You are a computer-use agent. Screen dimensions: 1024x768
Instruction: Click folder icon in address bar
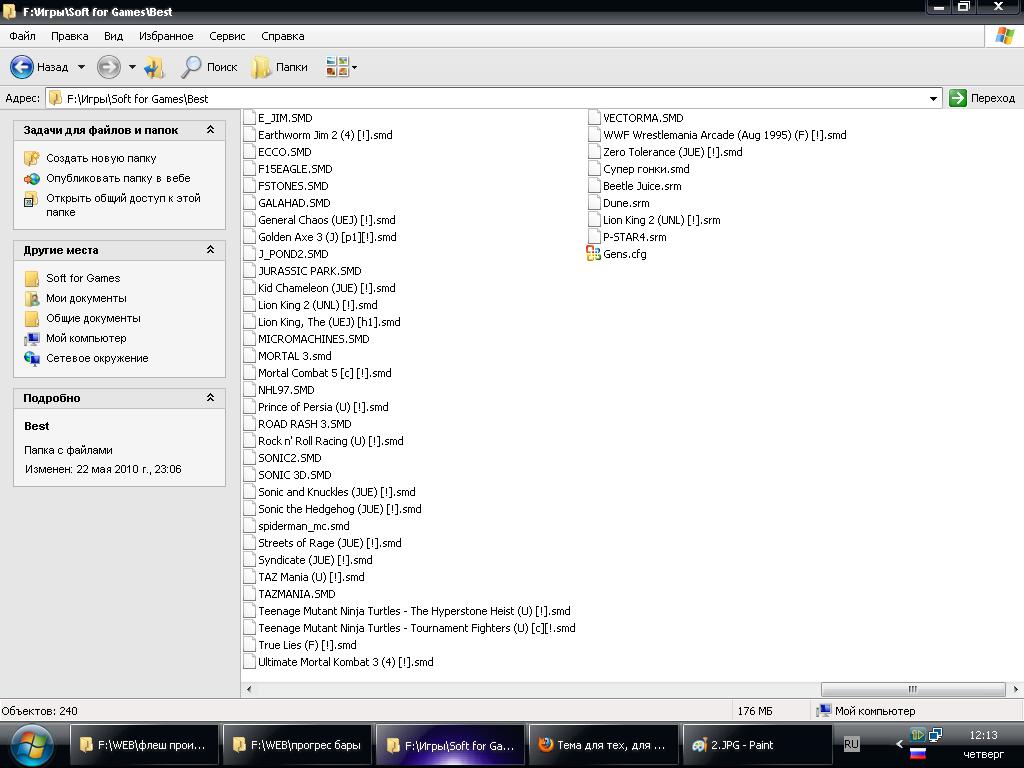point(56,98)
